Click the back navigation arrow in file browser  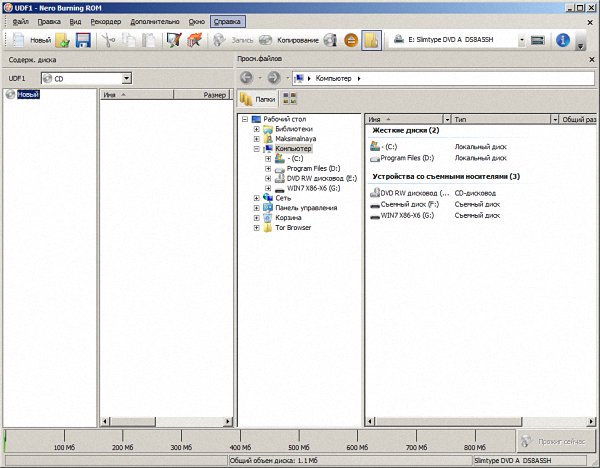point(247,77)
